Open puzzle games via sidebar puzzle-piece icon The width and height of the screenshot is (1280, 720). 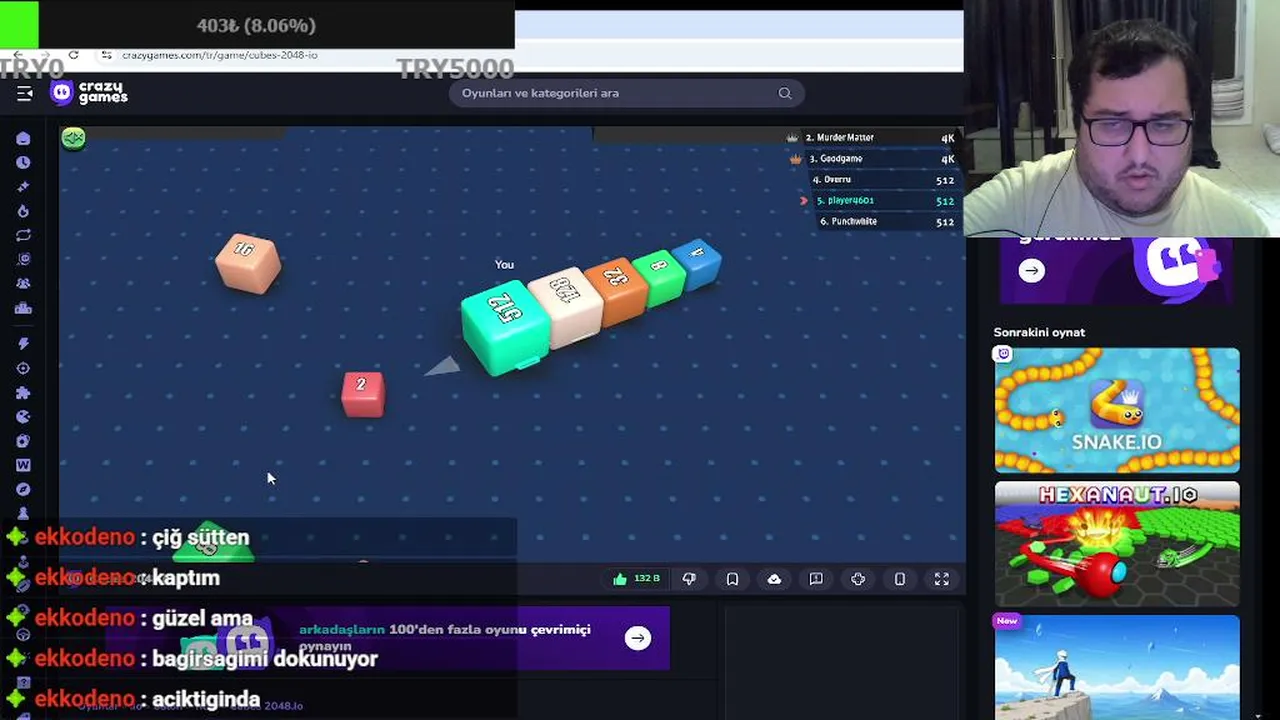pos(23,392)
